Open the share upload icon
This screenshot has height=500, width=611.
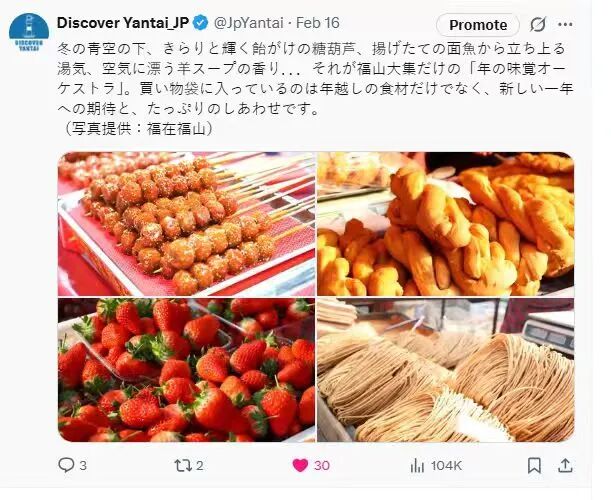(x=565, y=465)
